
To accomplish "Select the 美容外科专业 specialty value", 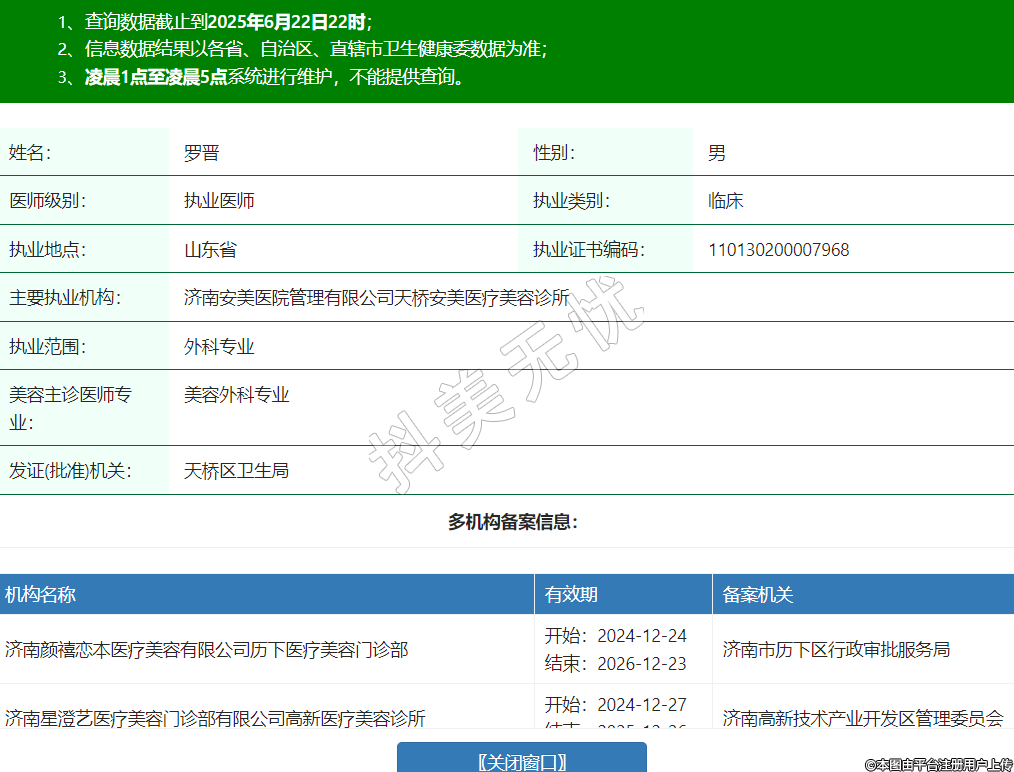I will [x=237, y=395].
